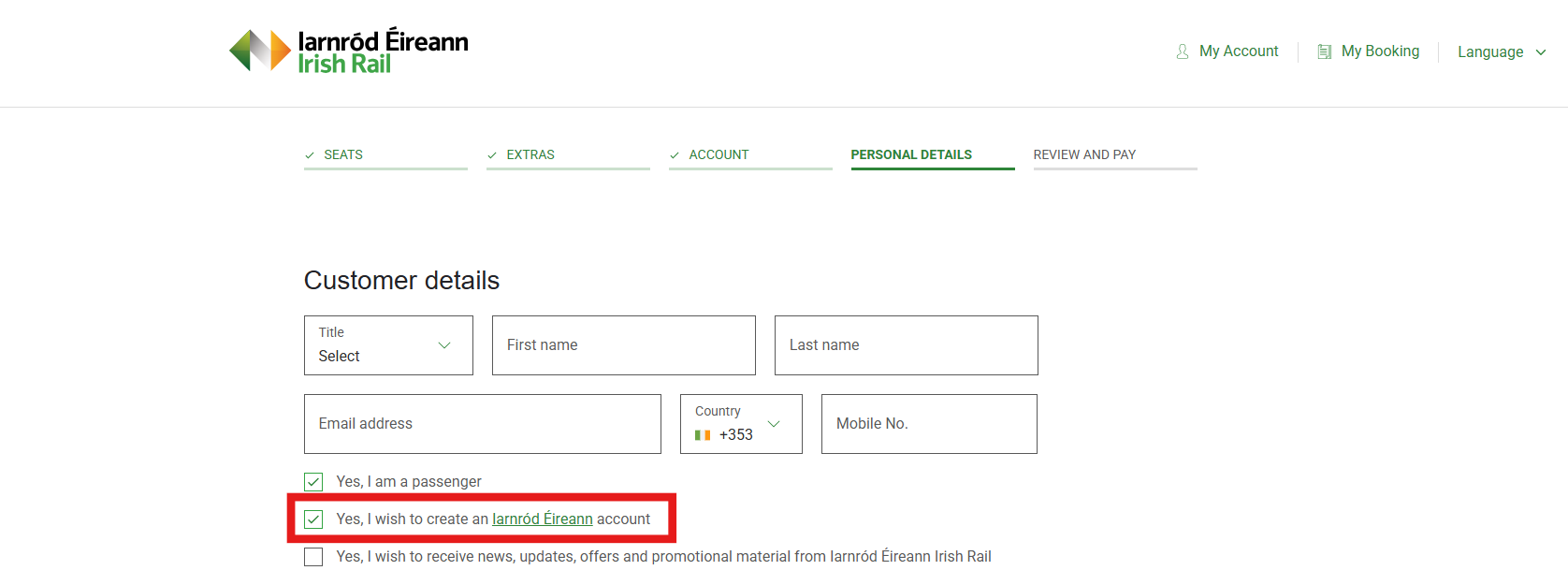Image resolution: width=1568 pixels, height=585 pixels.
Task: Enable news and promotional material checkbox
Action: (313, 557)
